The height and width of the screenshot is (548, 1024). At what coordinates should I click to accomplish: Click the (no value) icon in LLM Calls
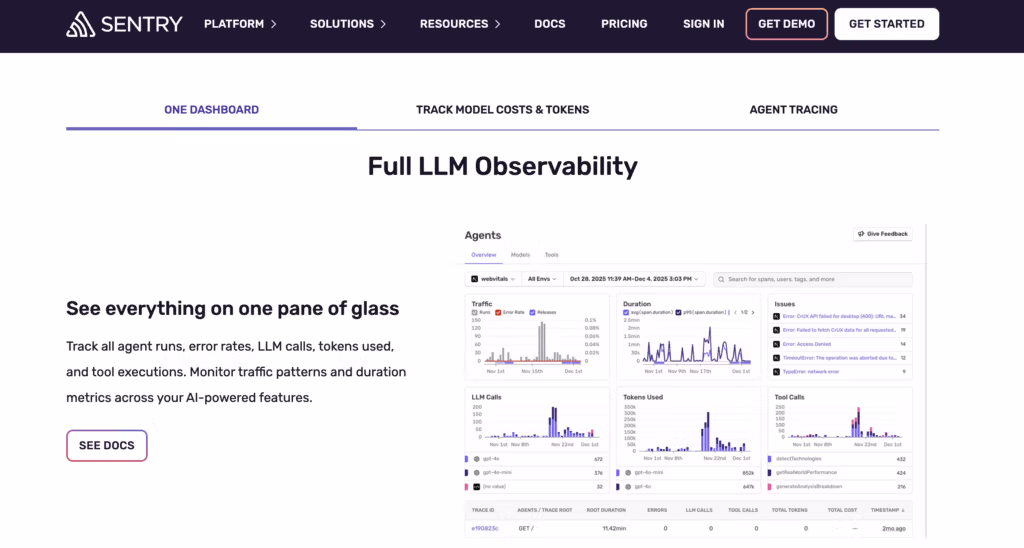tap(477, 487)
